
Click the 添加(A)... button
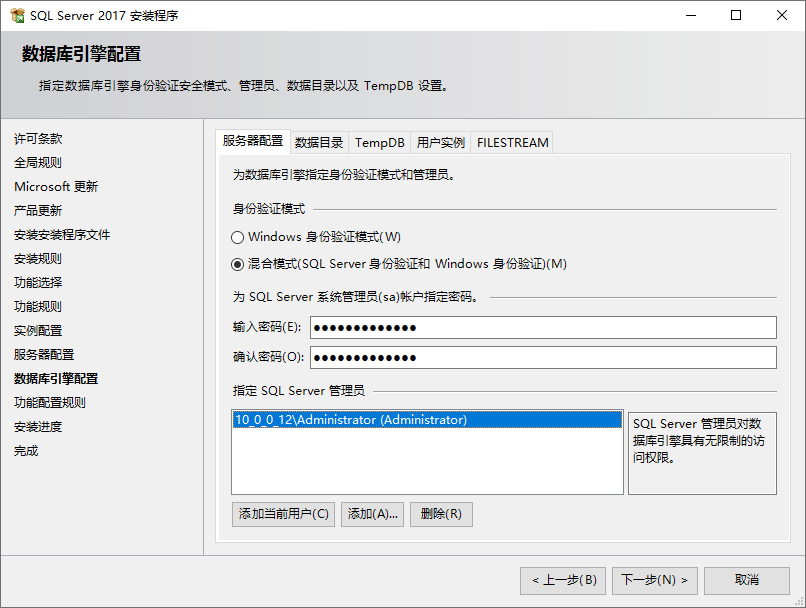[x=373, y=514]
